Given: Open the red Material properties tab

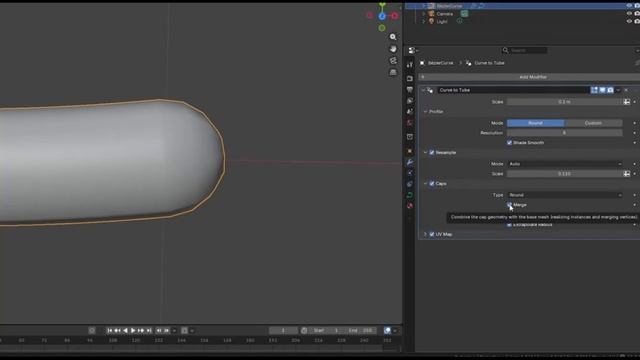Looking at the screenshot, I should tap(409, 206).
